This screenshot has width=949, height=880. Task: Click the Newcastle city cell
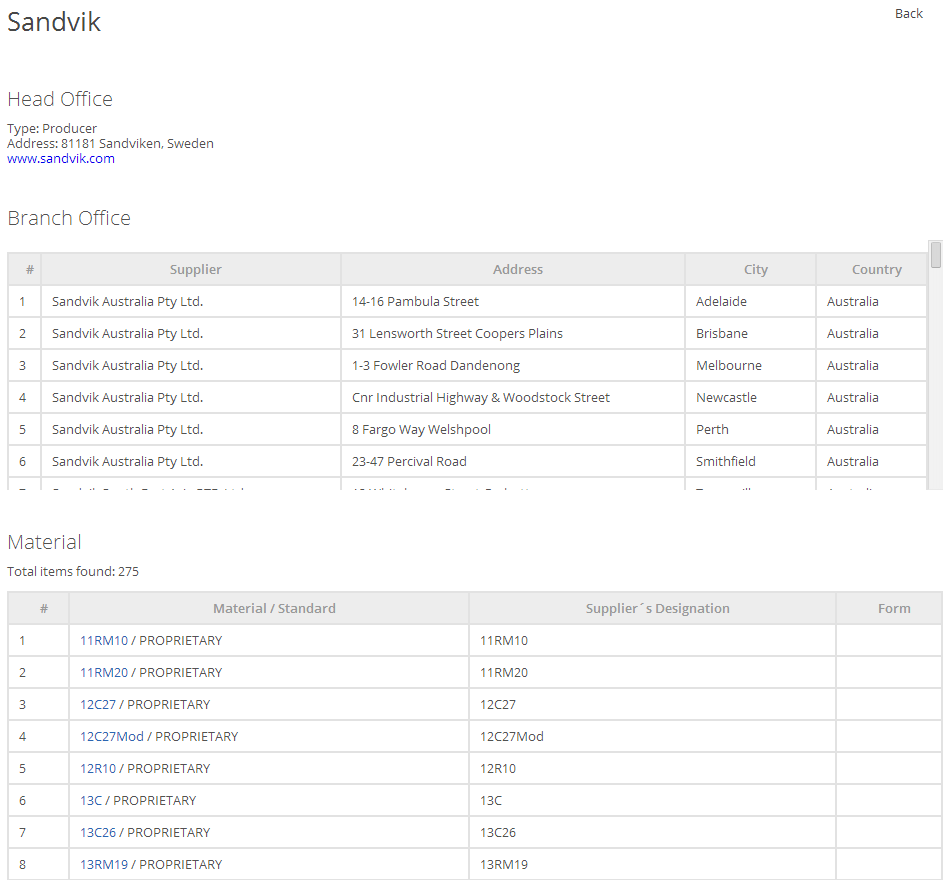[x=750, y=398]
